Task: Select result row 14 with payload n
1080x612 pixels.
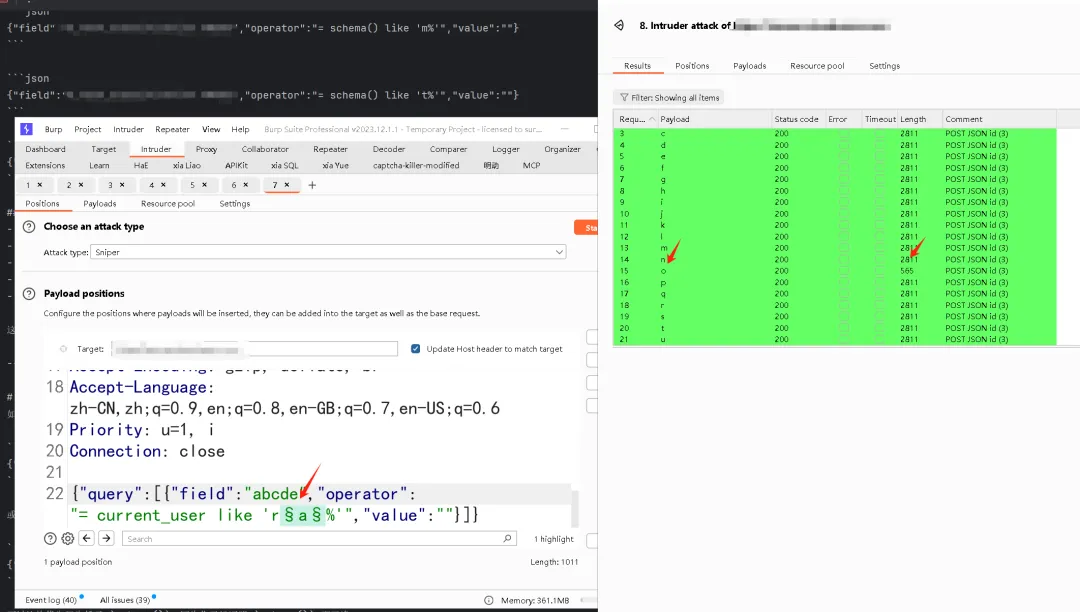Action: [x=834, y=260]
